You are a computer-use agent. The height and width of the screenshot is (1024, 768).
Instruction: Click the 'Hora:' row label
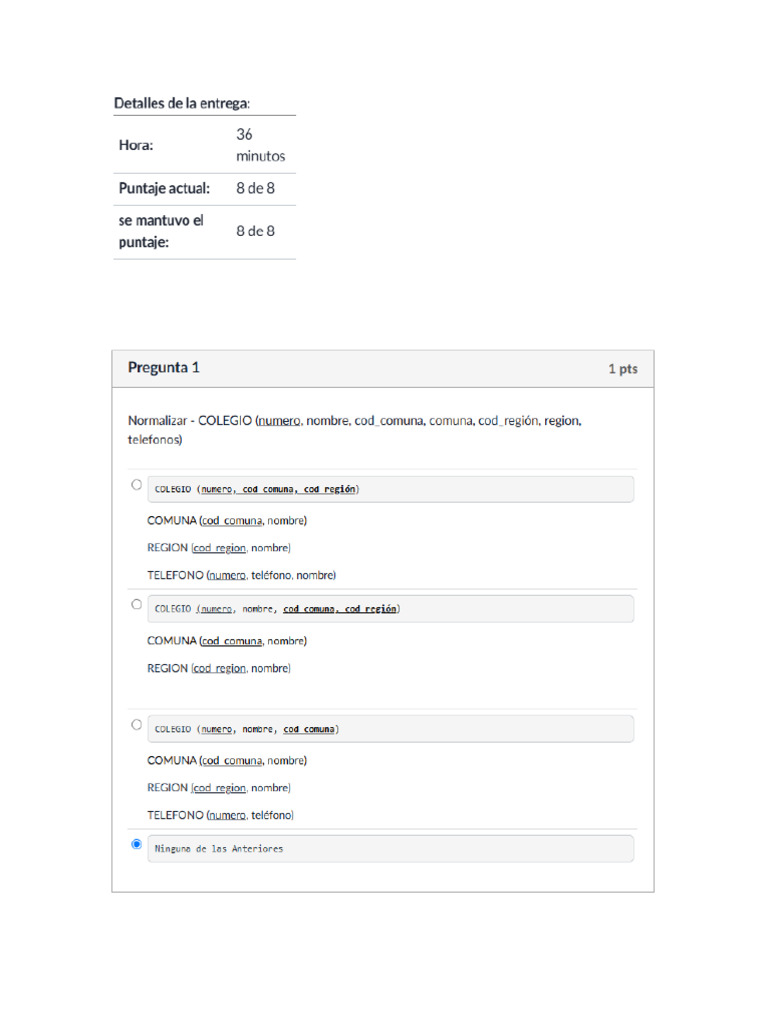(x=136, y=145)
